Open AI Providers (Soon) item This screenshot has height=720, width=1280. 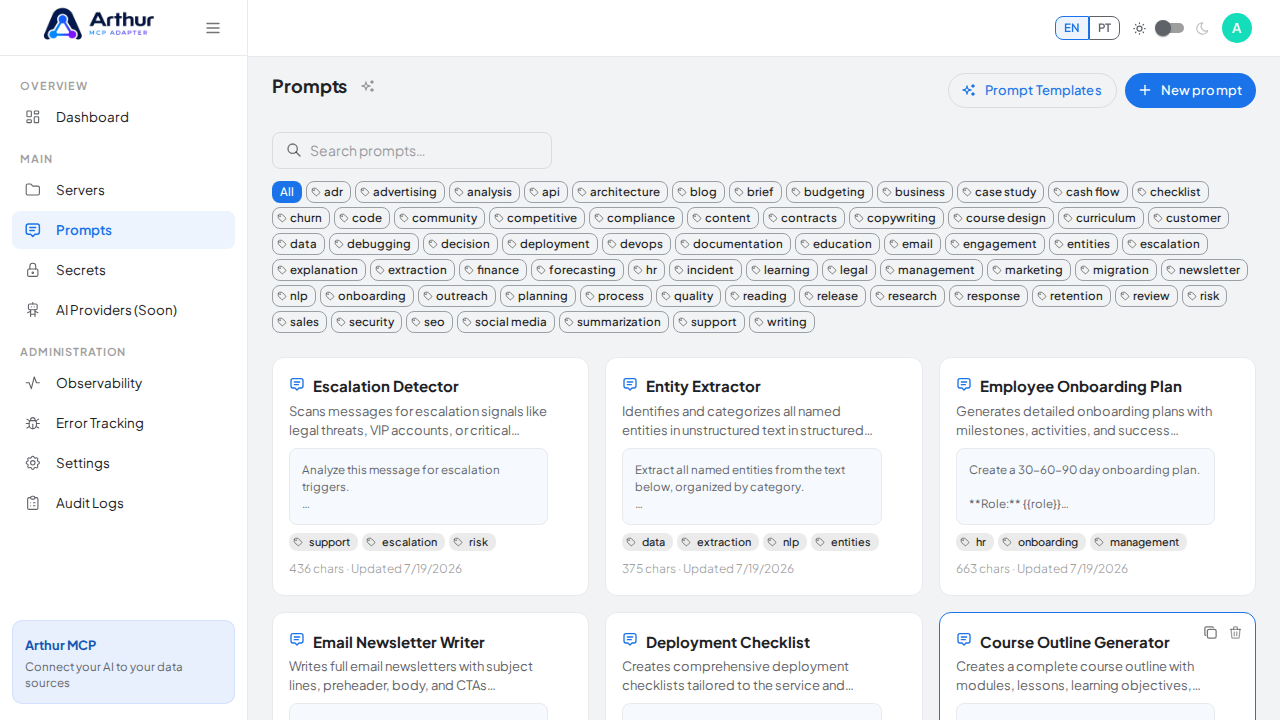point(124,310)
